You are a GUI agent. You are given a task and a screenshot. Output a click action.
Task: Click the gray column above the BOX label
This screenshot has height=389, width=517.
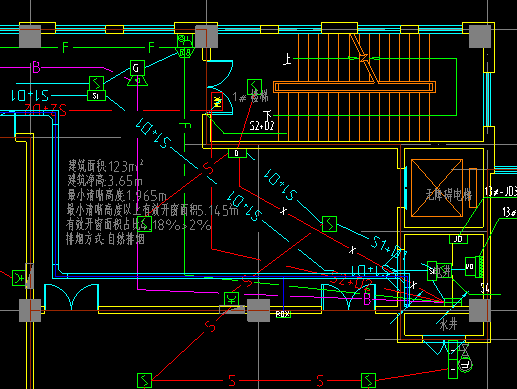tap(258, 310)
